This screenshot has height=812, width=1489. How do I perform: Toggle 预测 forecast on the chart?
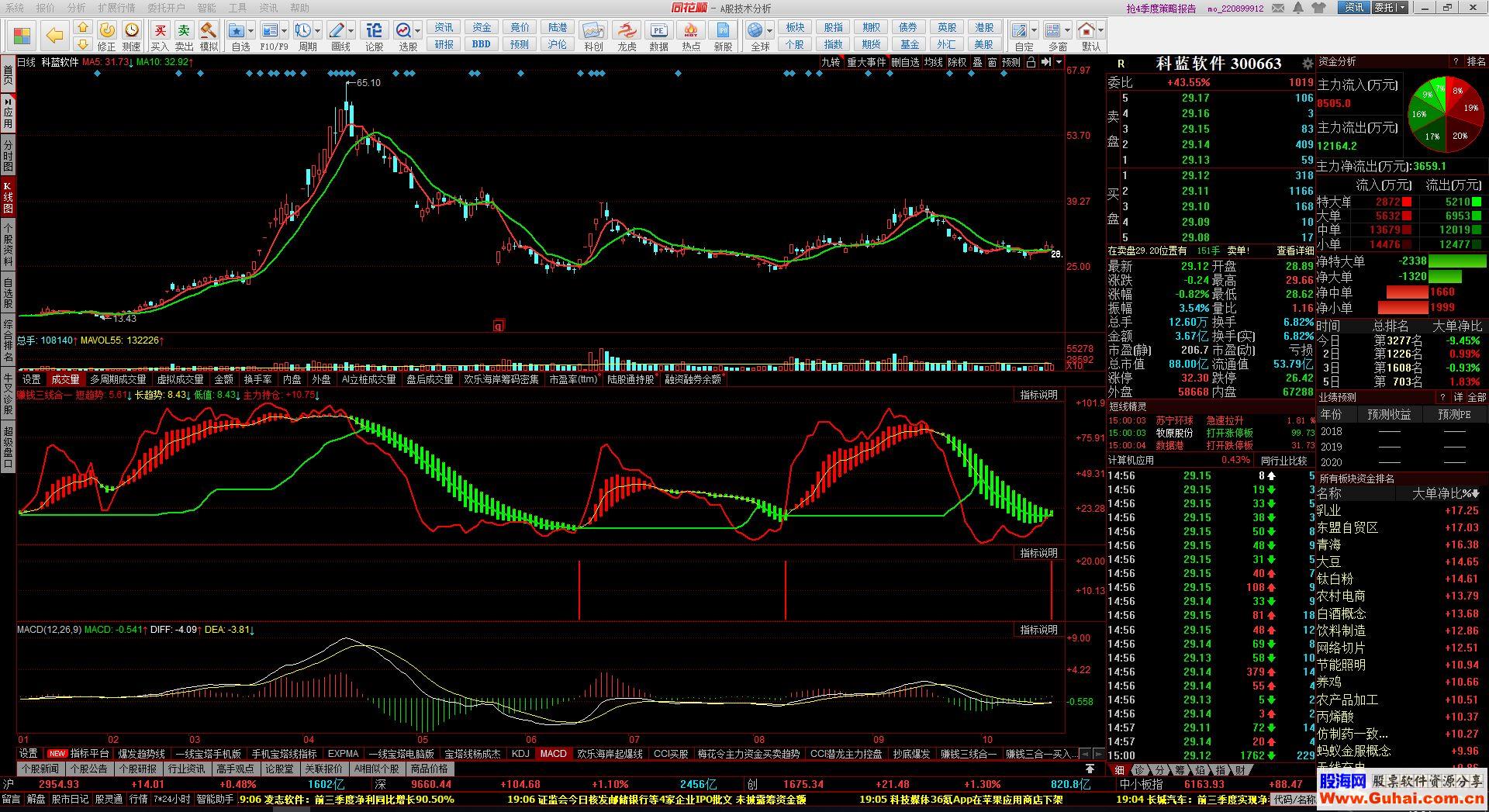(1011, 62)
